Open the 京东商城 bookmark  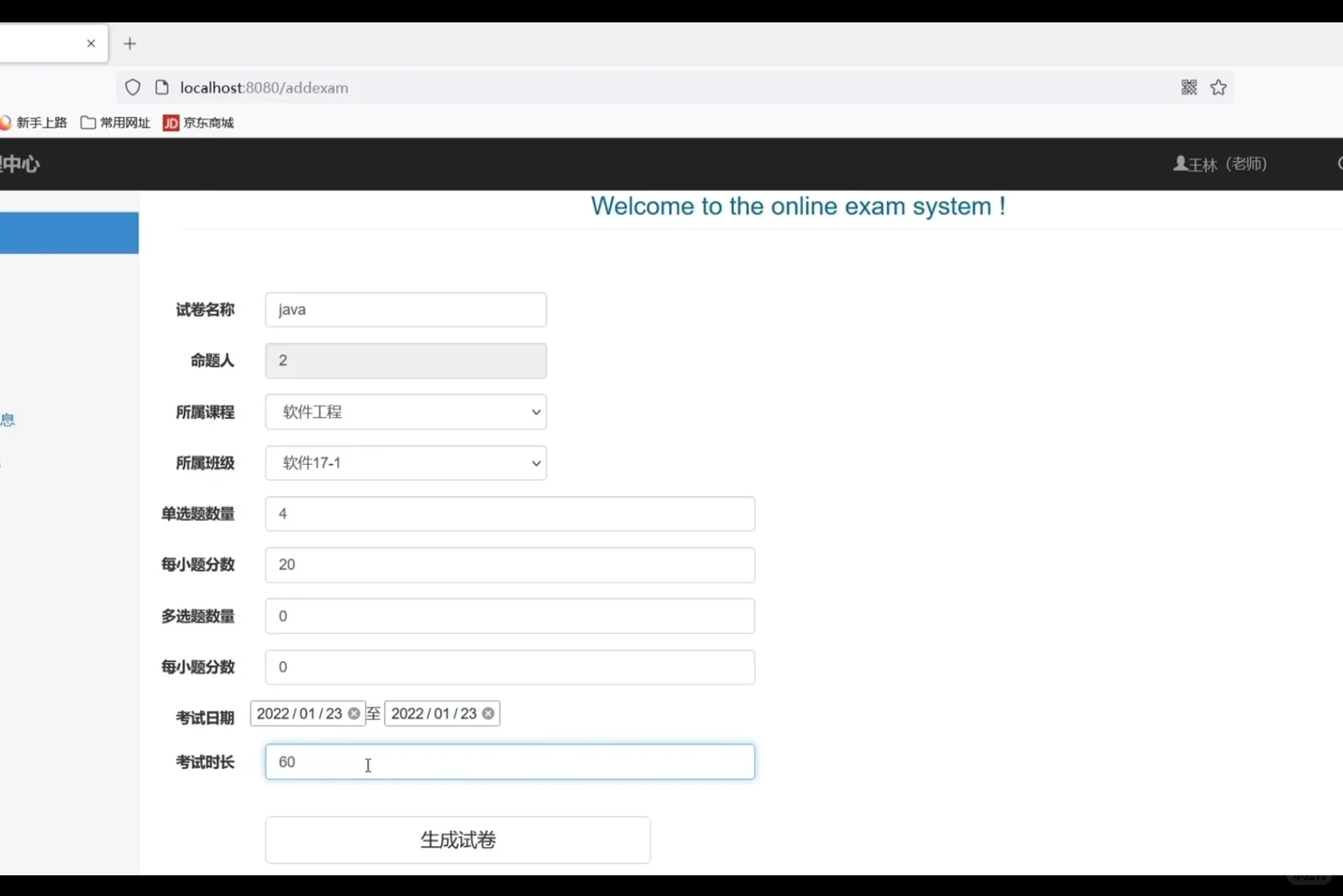[x=198, y=123]
